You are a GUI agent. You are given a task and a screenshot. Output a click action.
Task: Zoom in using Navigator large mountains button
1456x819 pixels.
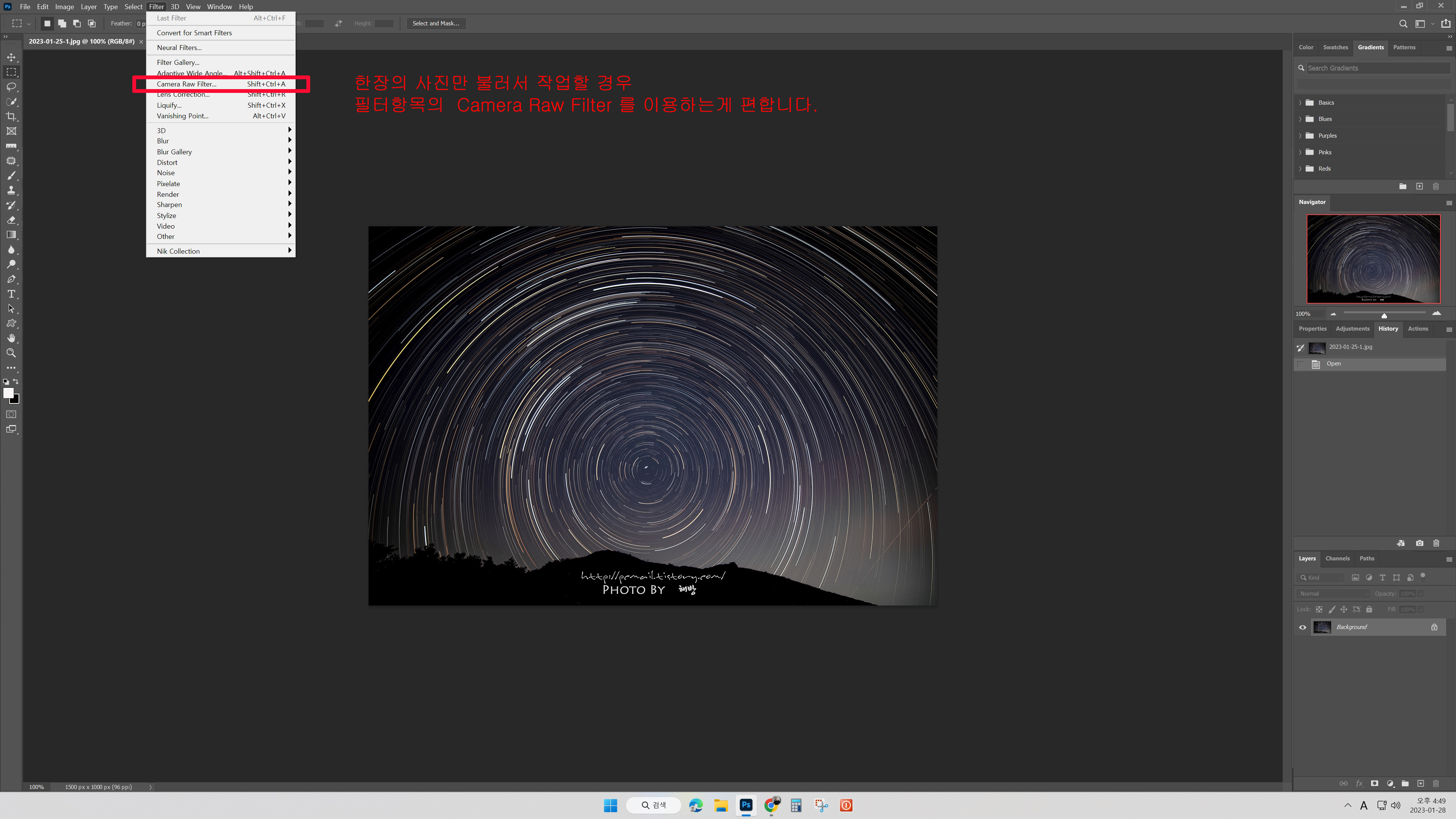(x=1436, y=313)
